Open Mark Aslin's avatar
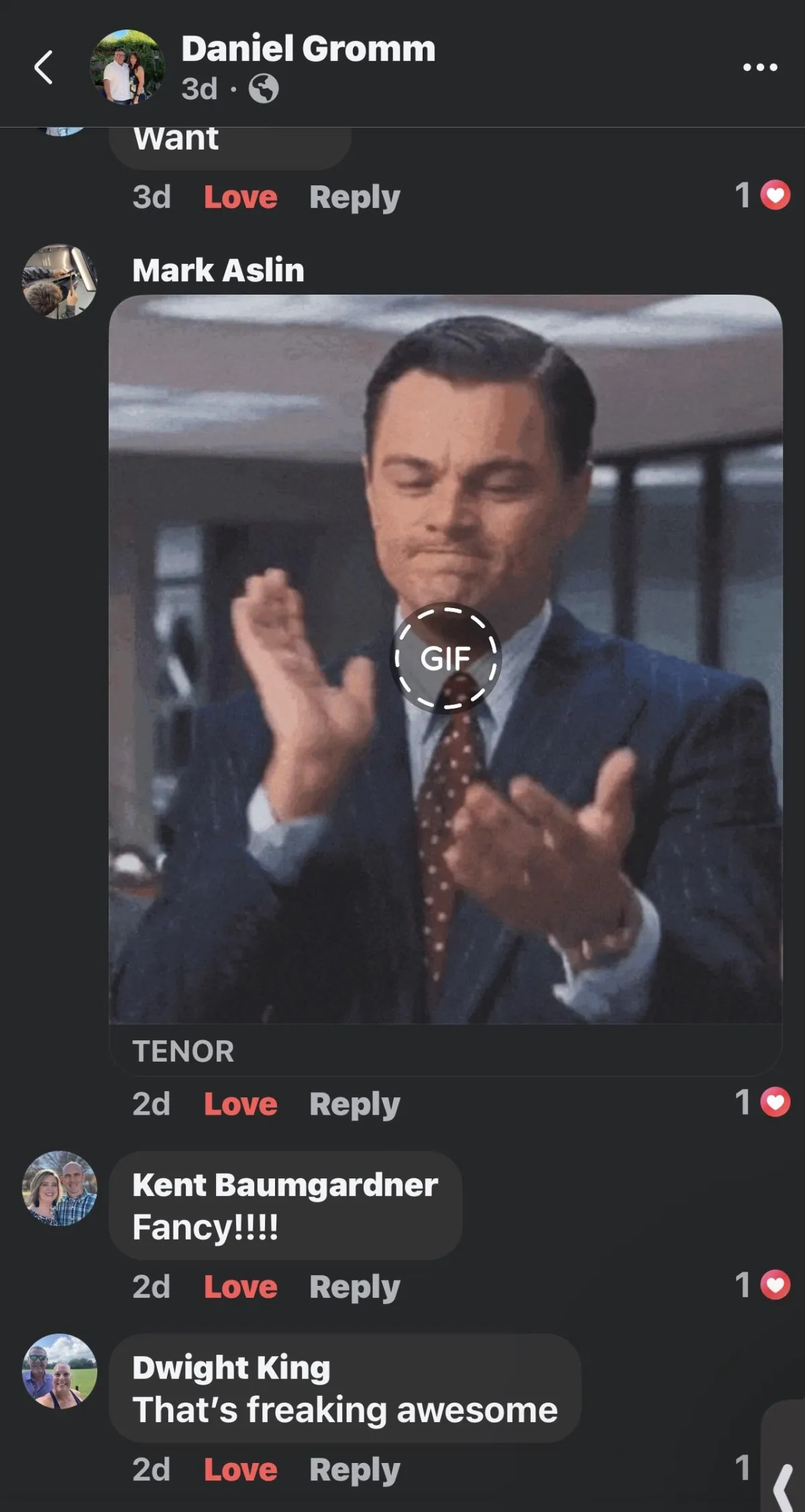805x1512 pixels. tap(60, 281)
